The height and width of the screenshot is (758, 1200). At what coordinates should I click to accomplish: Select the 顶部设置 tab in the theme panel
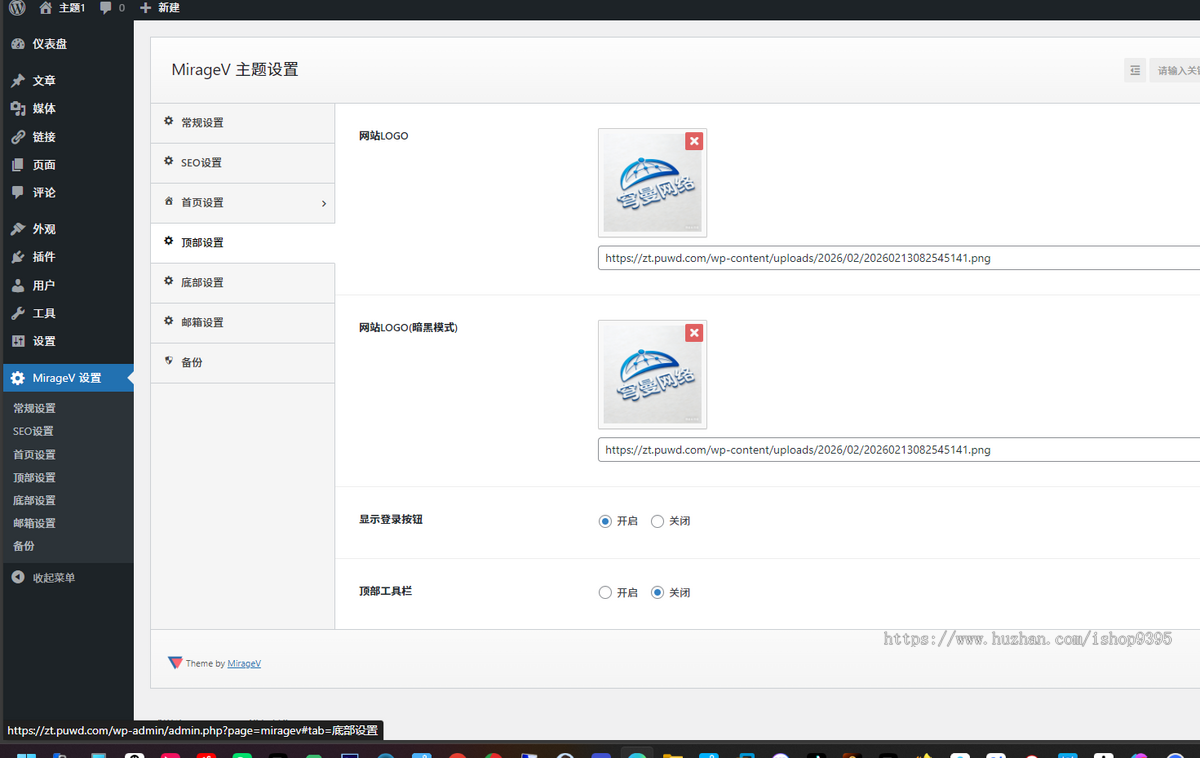click(243, 243)
